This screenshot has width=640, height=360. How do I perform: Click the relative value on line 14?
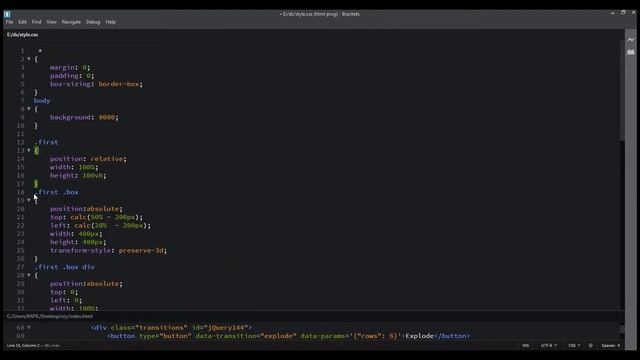(x=107, y=159)
